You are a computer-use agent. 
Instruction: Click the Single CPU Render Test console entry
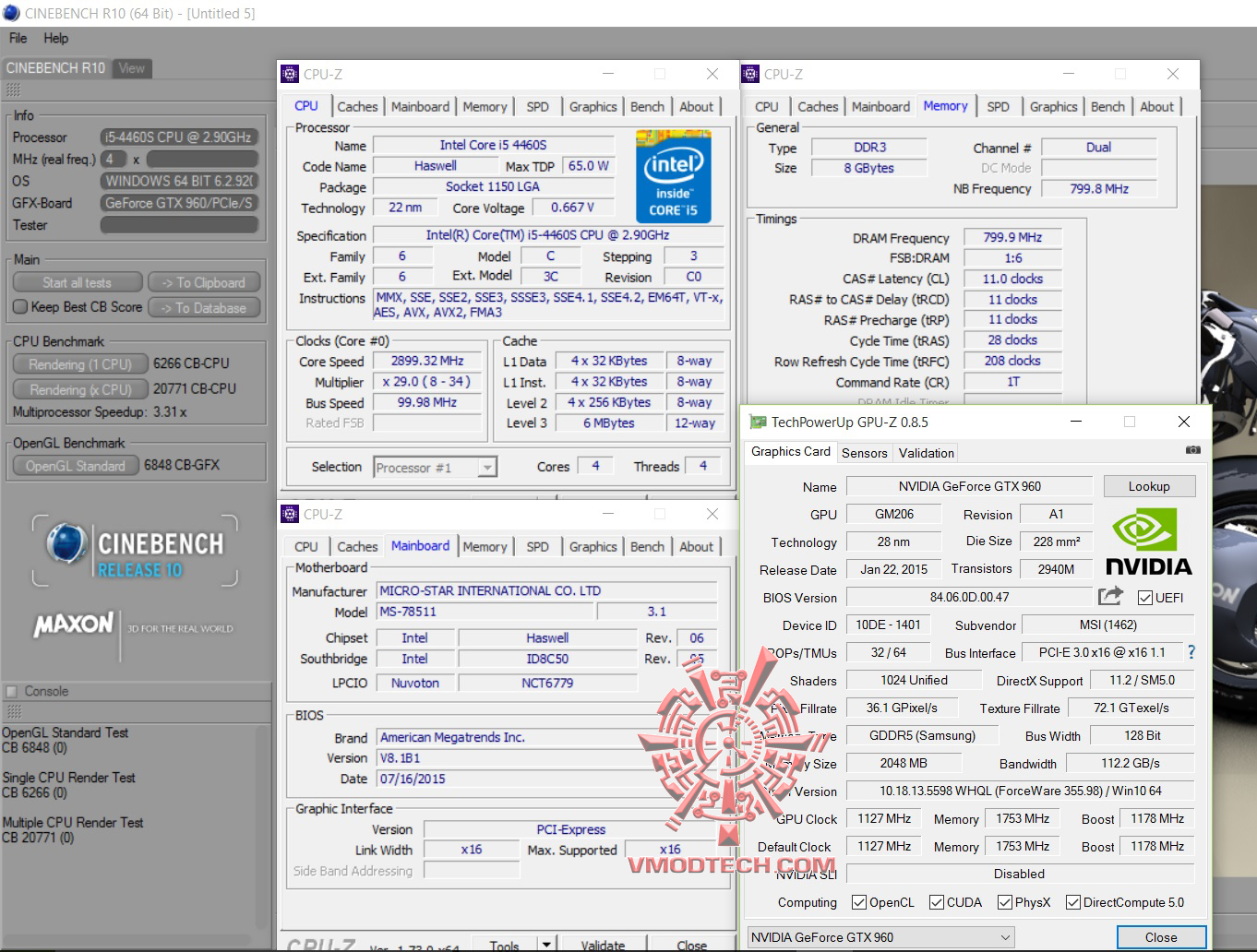[x=69, y=785]
